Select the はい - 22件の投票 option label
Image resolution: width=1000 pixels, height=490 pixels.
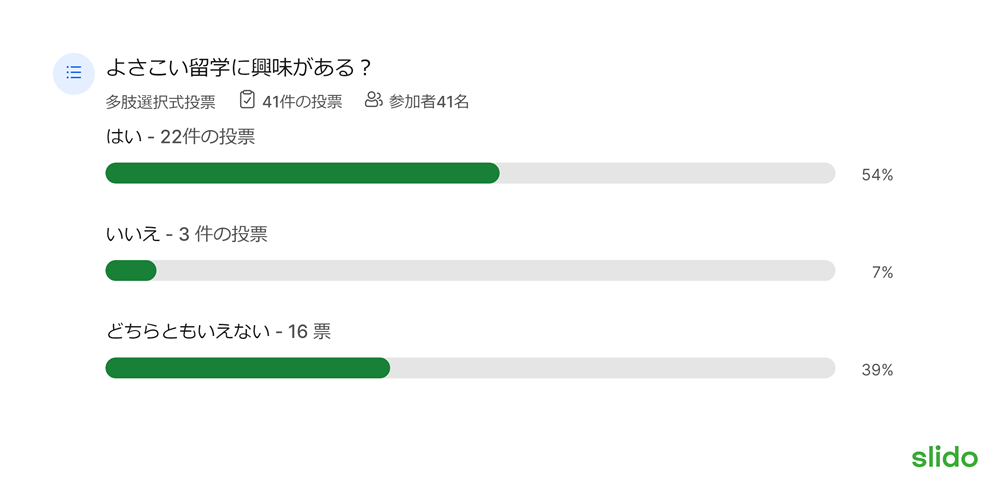(x=180, y=137)
